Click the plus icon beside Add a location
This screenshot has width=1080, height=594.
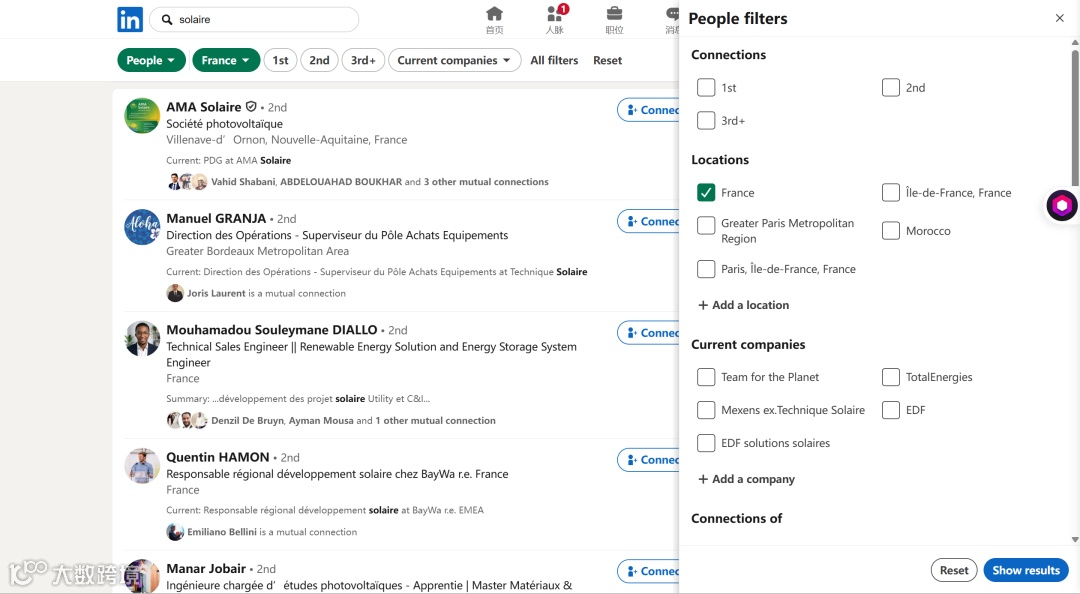coord(703,305)
